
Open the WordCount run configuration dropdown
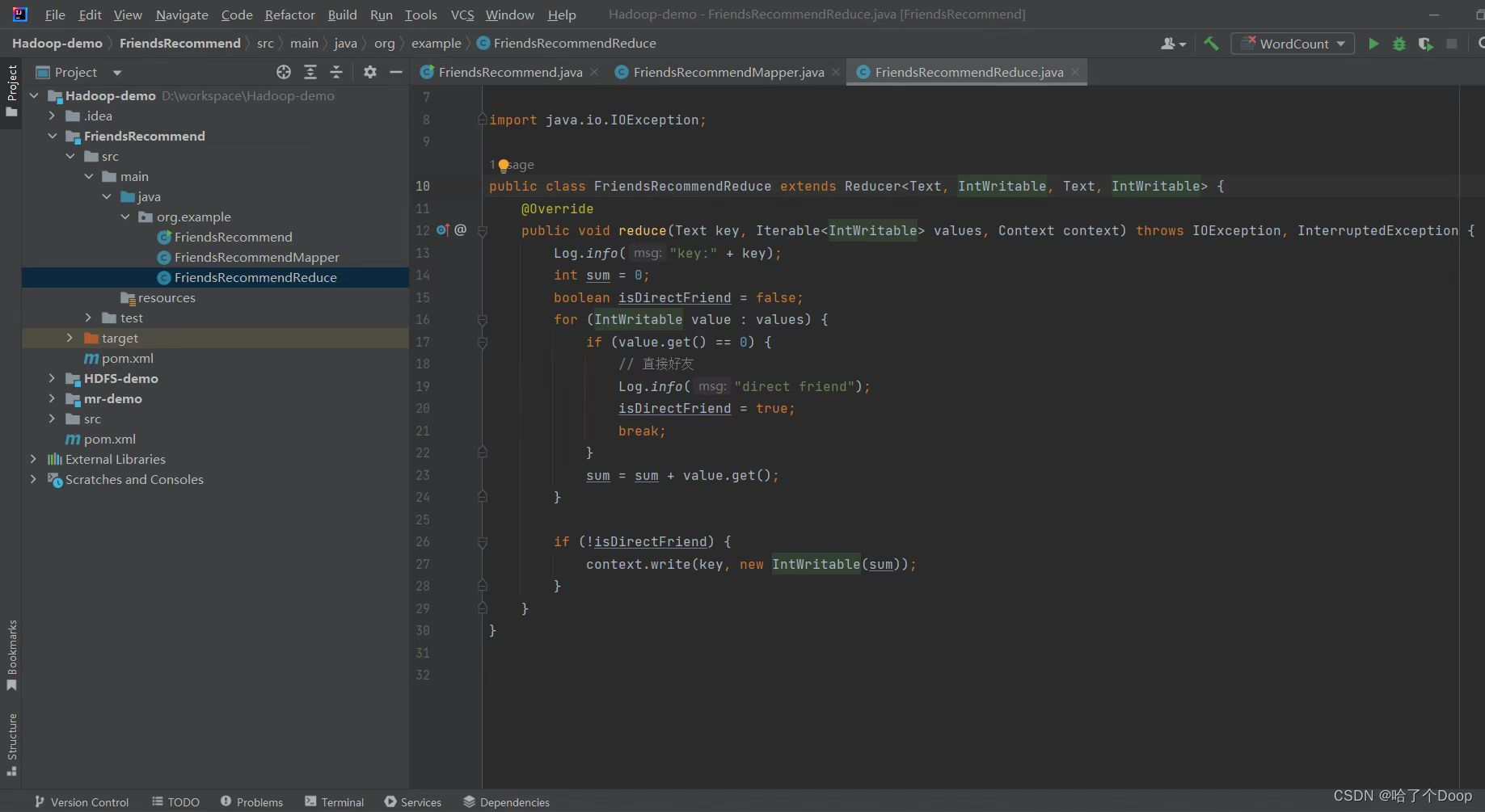pos(1293,44)
